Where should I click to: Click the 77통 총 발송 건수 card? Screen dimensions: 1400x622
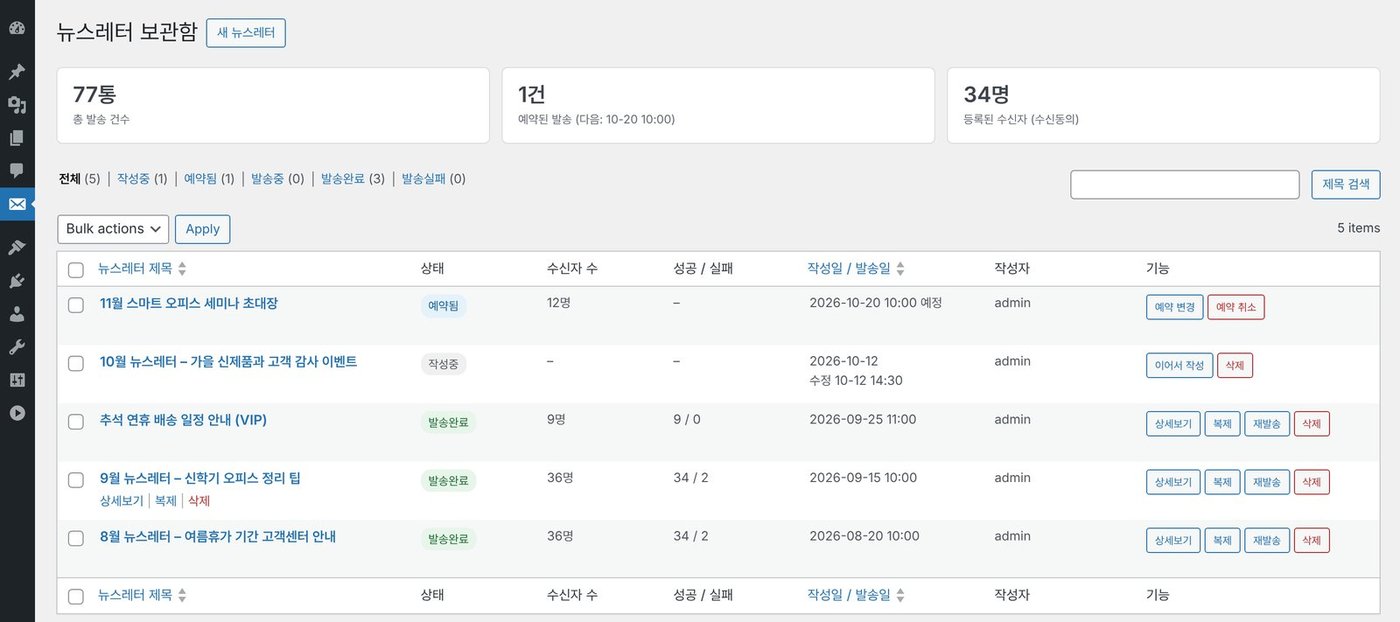pos(273,105)
